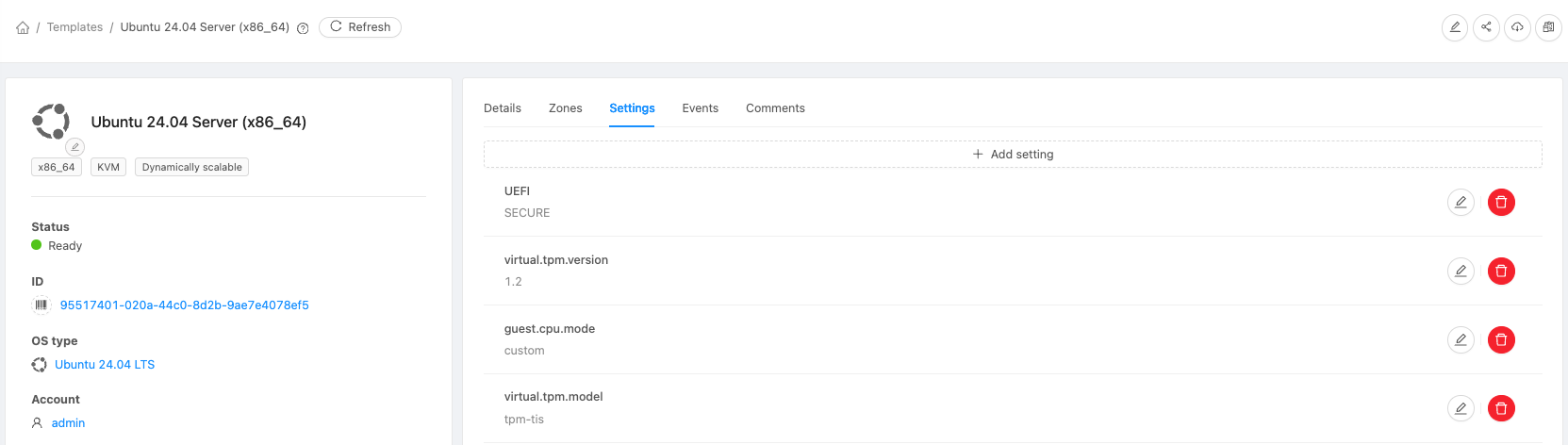Select the Dynamically scalable tag
The height and width of the screenshot is (445, 1568).
191,167
